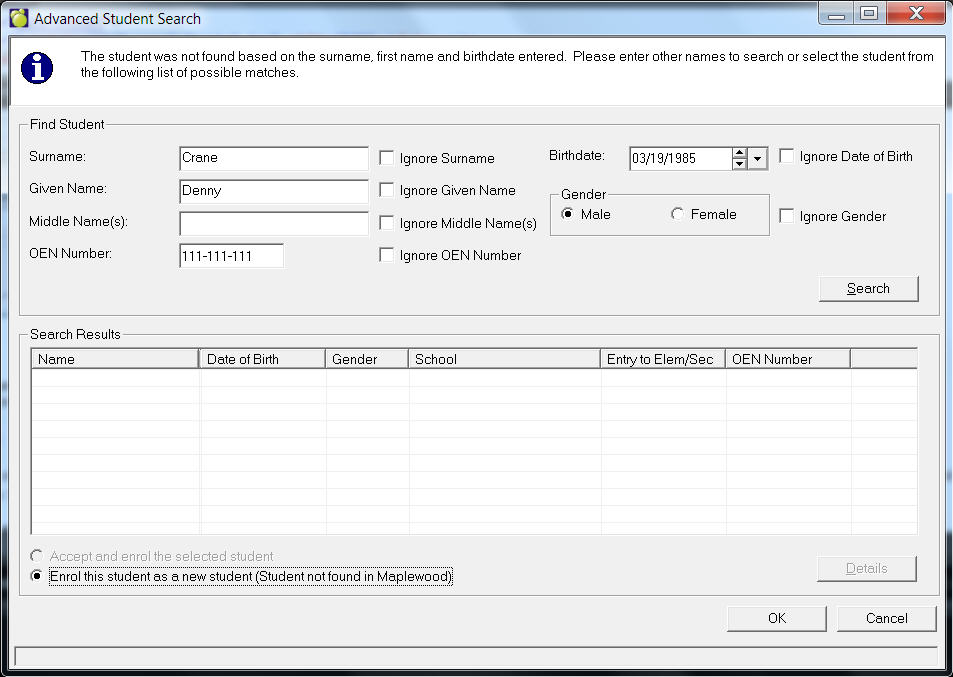Toggle the Ignore Gender checkbox
The image size is (953, 677).
[787, 216]
